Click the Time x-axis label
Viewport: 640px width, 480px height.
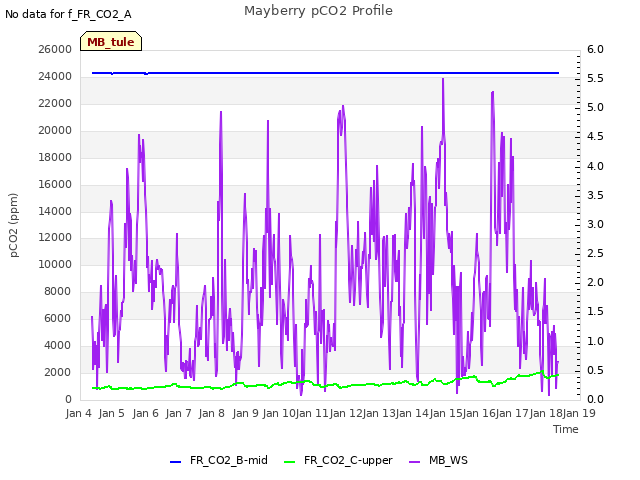pos(566,429)
